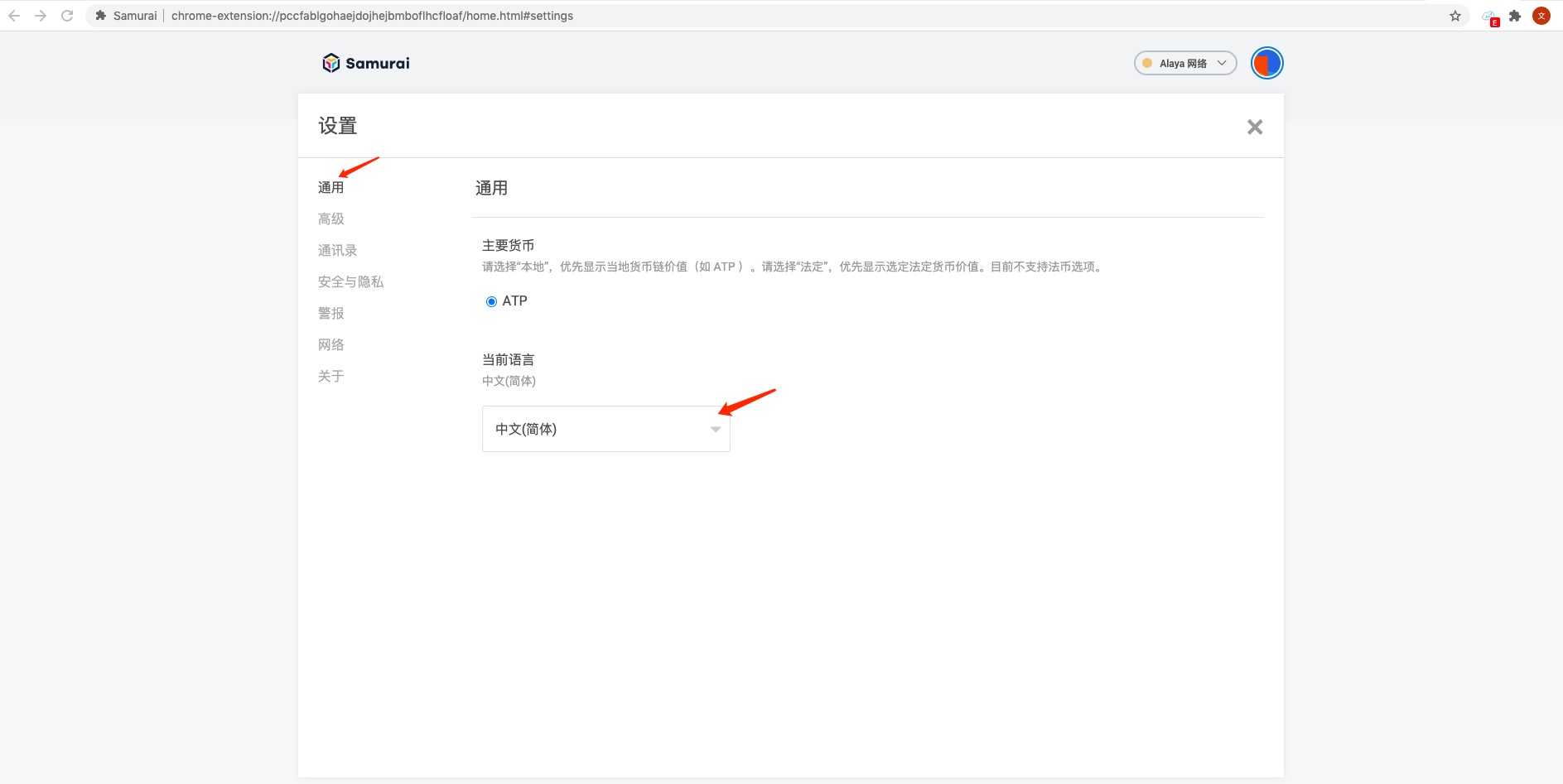Bookmark this page with star icon

1454,16
